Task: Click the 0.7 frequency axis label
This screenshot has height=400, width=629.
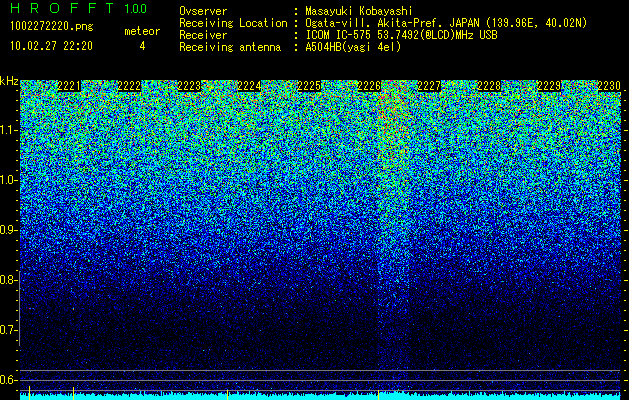Action: (x=7, y=330)
